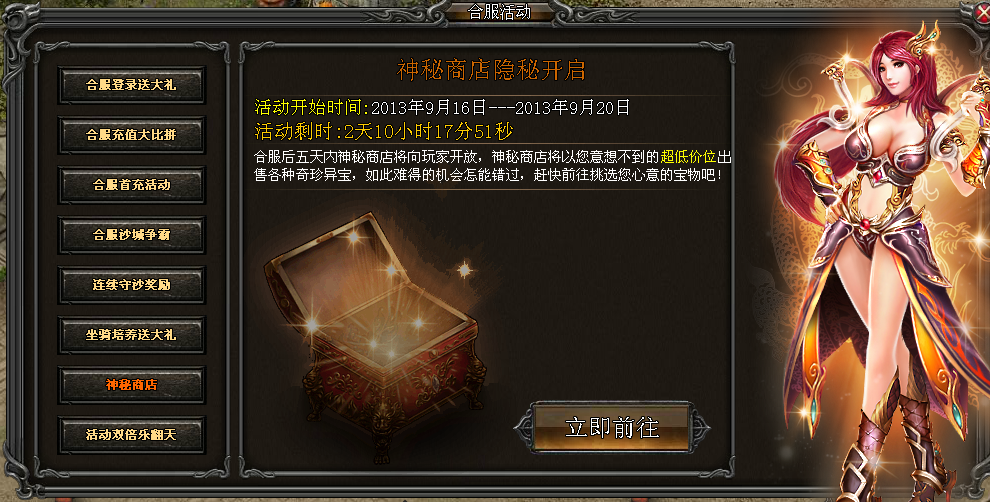Click the sparkle star beside the chest
The width and height of the screenshot is (990, 502).
pyautogui.click(x=465, y=270)
